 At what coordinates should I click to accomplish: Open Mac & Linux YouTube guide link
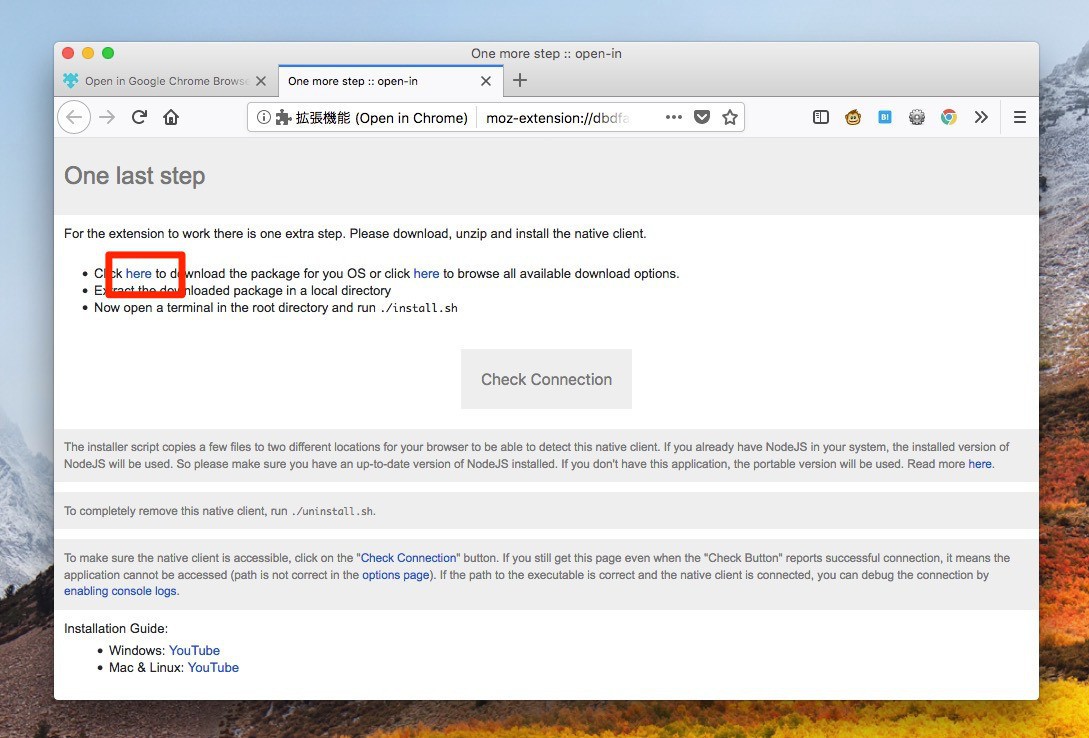[x=213, y=667]
